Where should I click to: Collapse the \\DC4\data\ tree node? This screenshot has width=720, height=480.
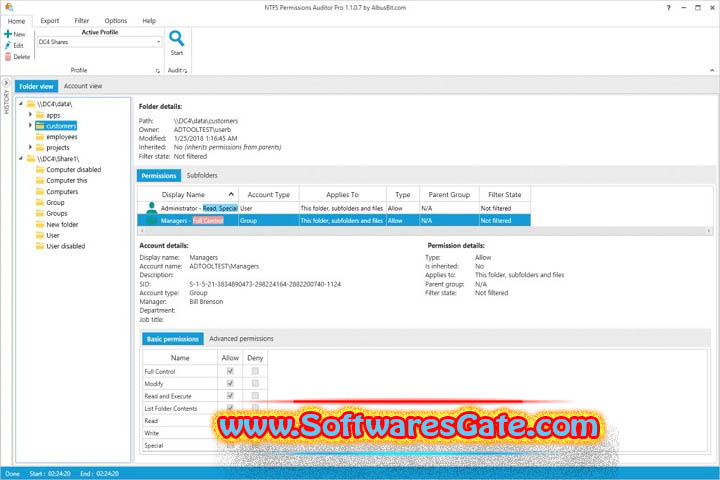tap(21, 104)
